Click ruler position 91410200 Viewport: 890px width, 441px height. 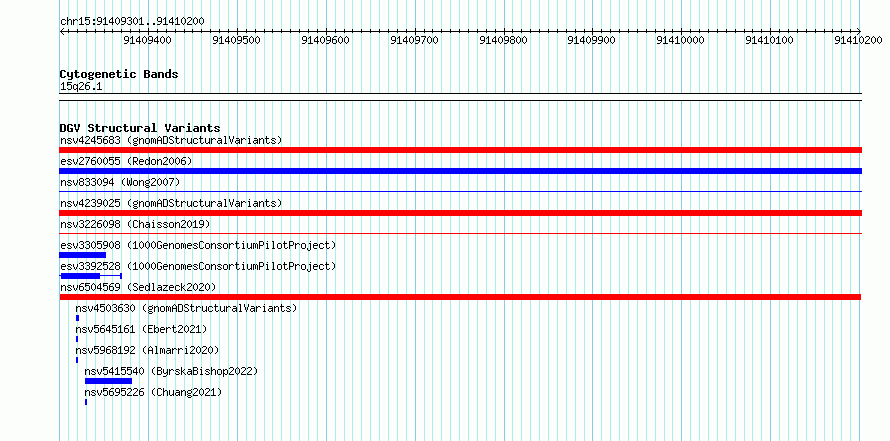[x=858, y=40]
